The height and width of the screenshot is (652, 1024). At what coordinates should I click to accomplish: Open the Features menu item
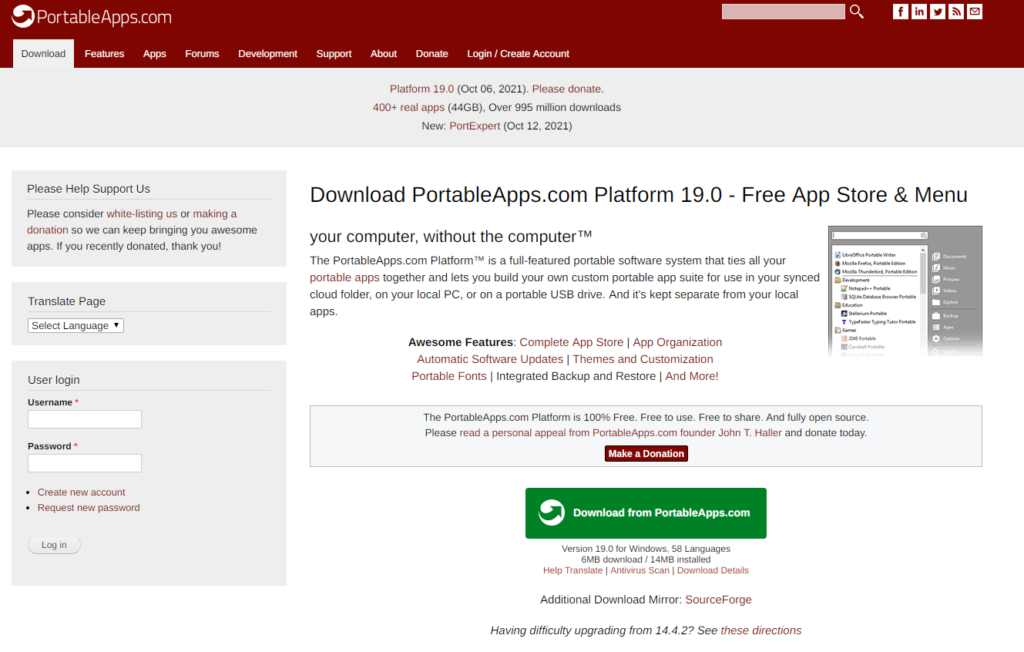click(x=104, y=54)
